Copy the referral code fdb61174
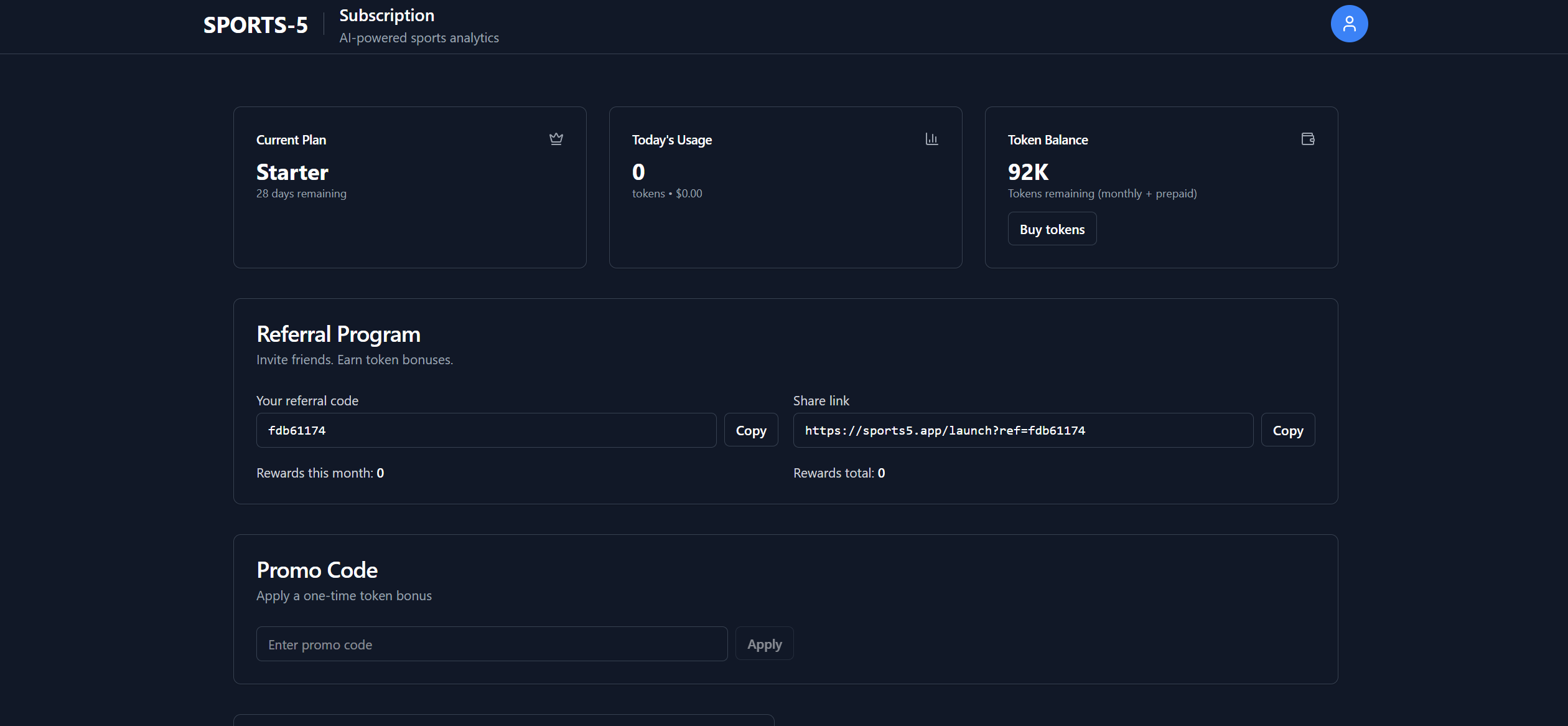 click(x=750, y=430)
